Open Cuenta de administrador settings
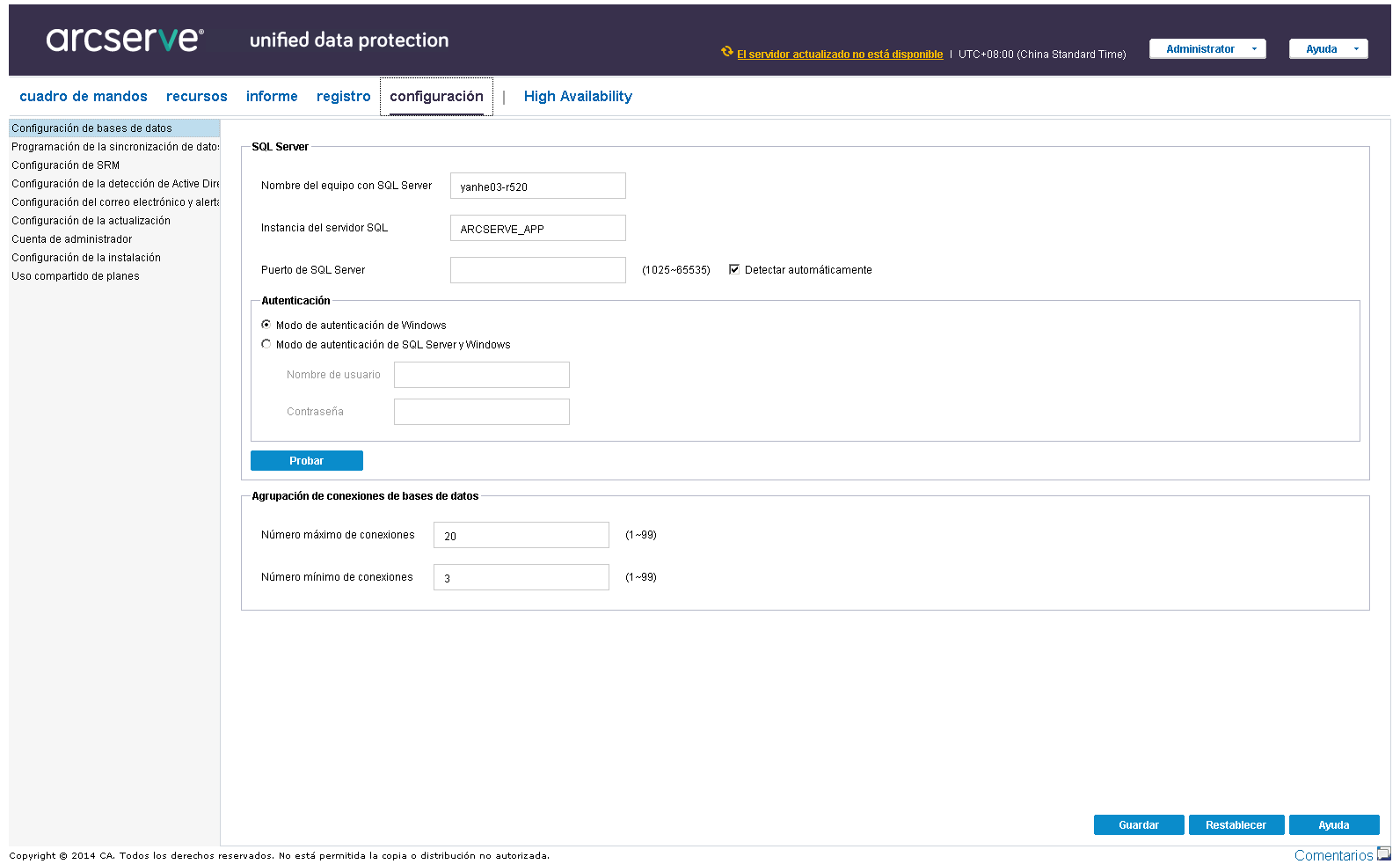 pos(72,239)
